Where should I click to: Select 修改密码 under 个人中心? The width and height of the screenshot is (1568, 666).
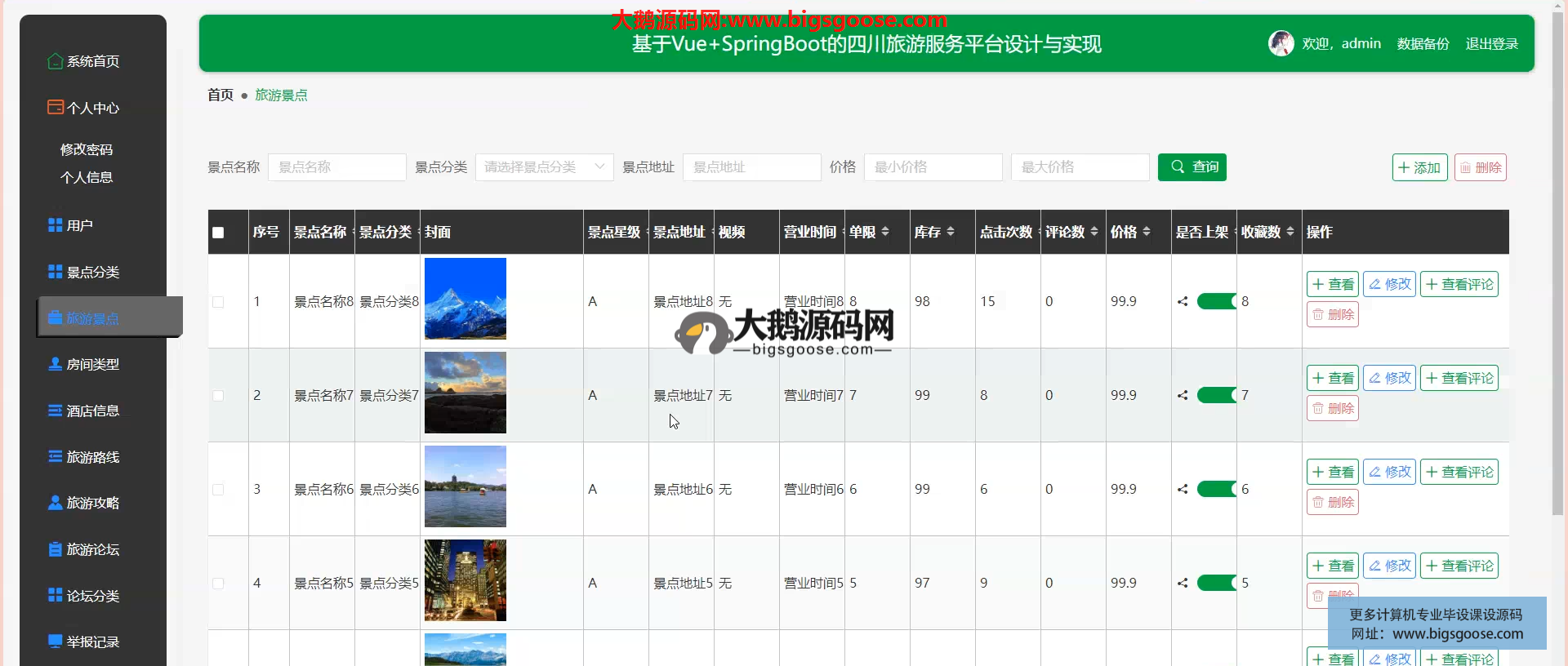[87, 149]
